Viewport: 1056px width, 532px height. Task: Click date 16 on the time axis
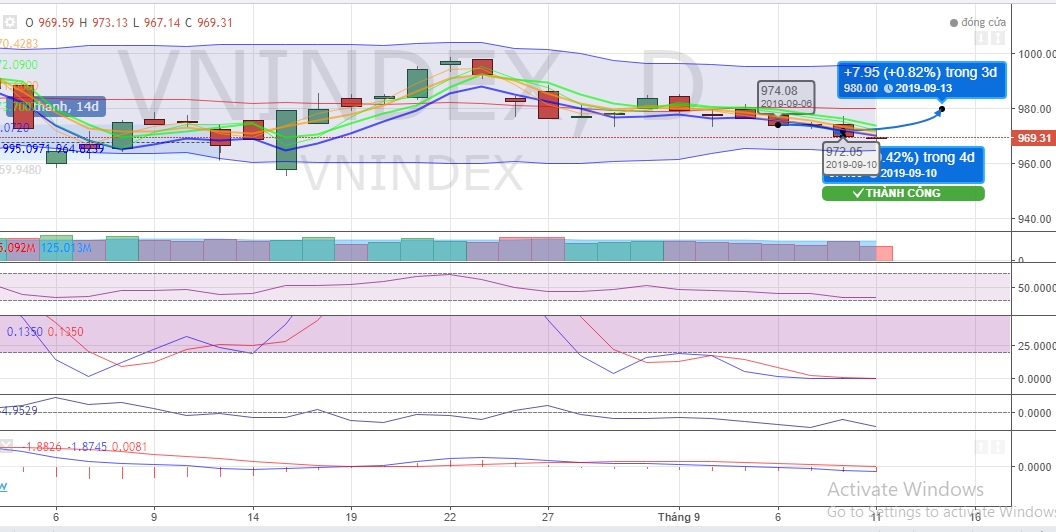(x=974, y=517)
